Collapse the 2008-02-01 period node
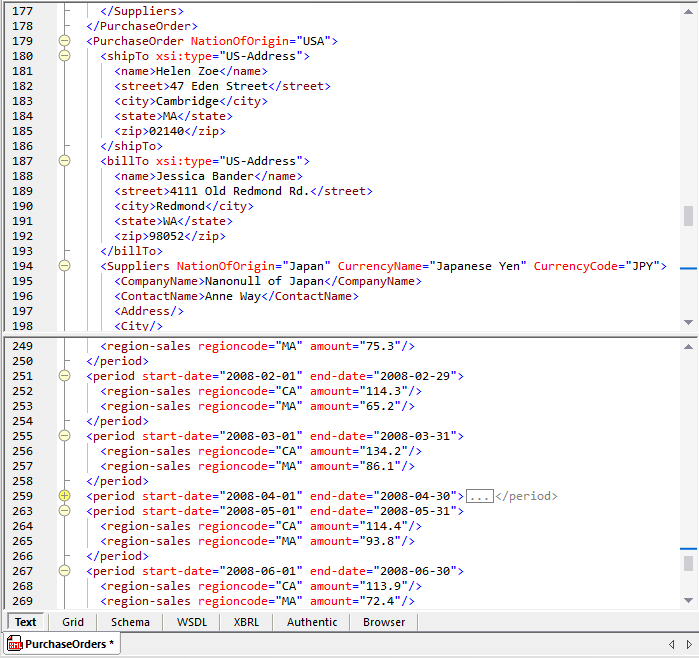 click(x=65, y=376)
